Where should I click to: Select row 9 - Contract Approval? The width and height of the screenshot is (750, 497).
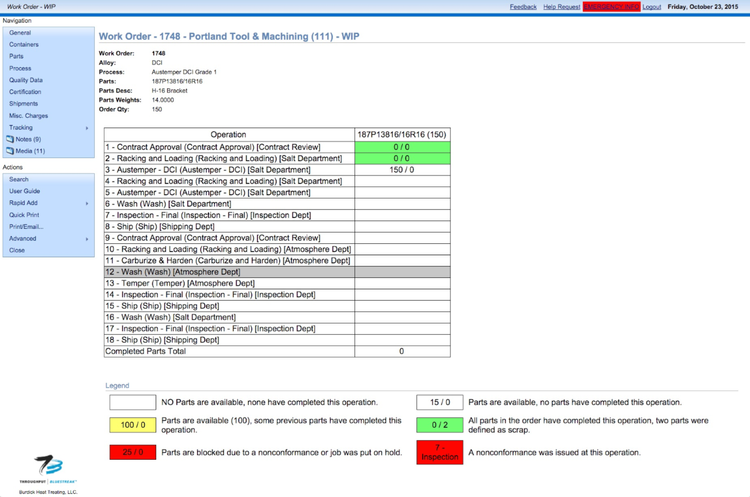point(229,238)
